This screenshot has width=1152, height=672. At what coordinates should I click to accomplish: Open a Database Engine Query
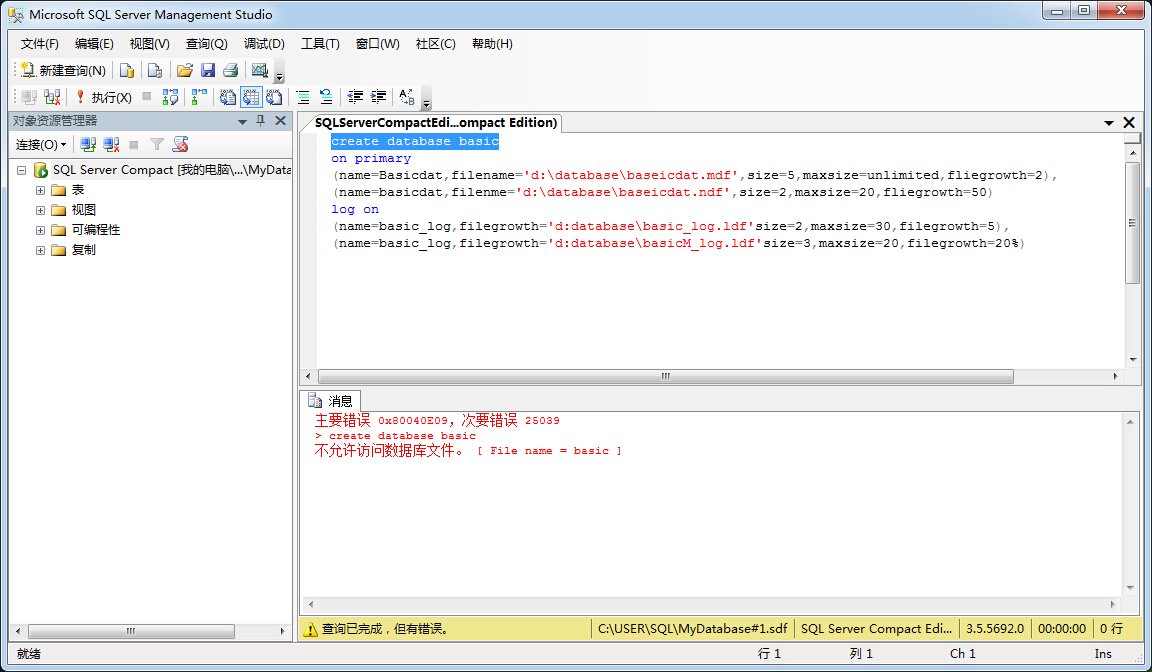pyautogui.click(x=127, y=71)
